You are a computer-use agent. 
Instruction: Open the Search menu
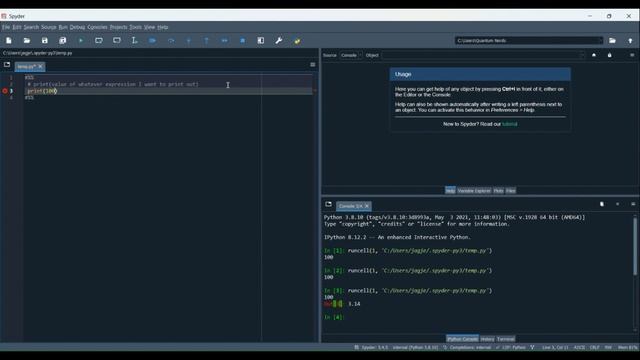[x=31, y=27]
